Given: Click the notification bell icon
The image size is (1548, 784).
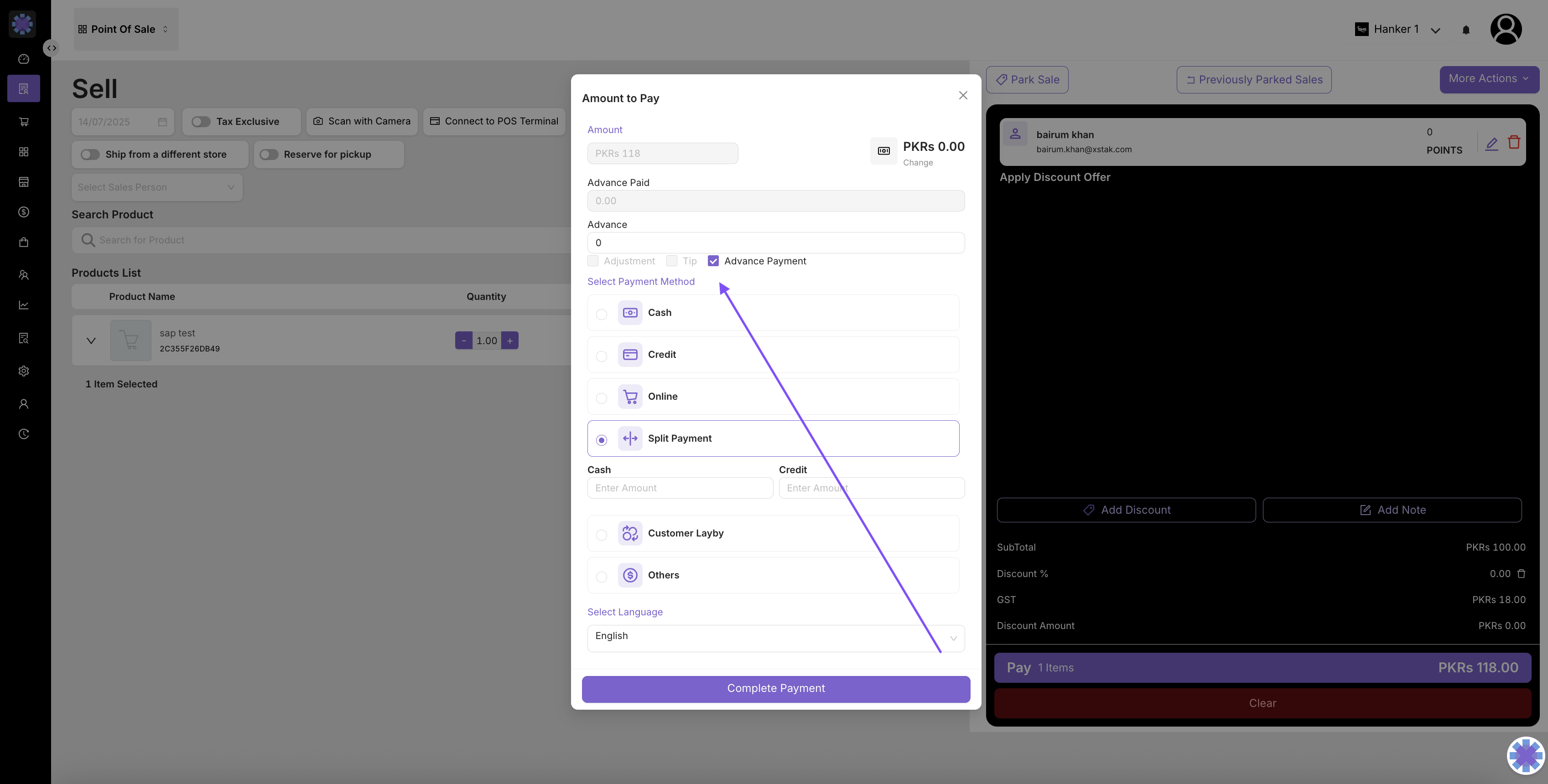Looking at the screenshot, I should (1465, 30).
